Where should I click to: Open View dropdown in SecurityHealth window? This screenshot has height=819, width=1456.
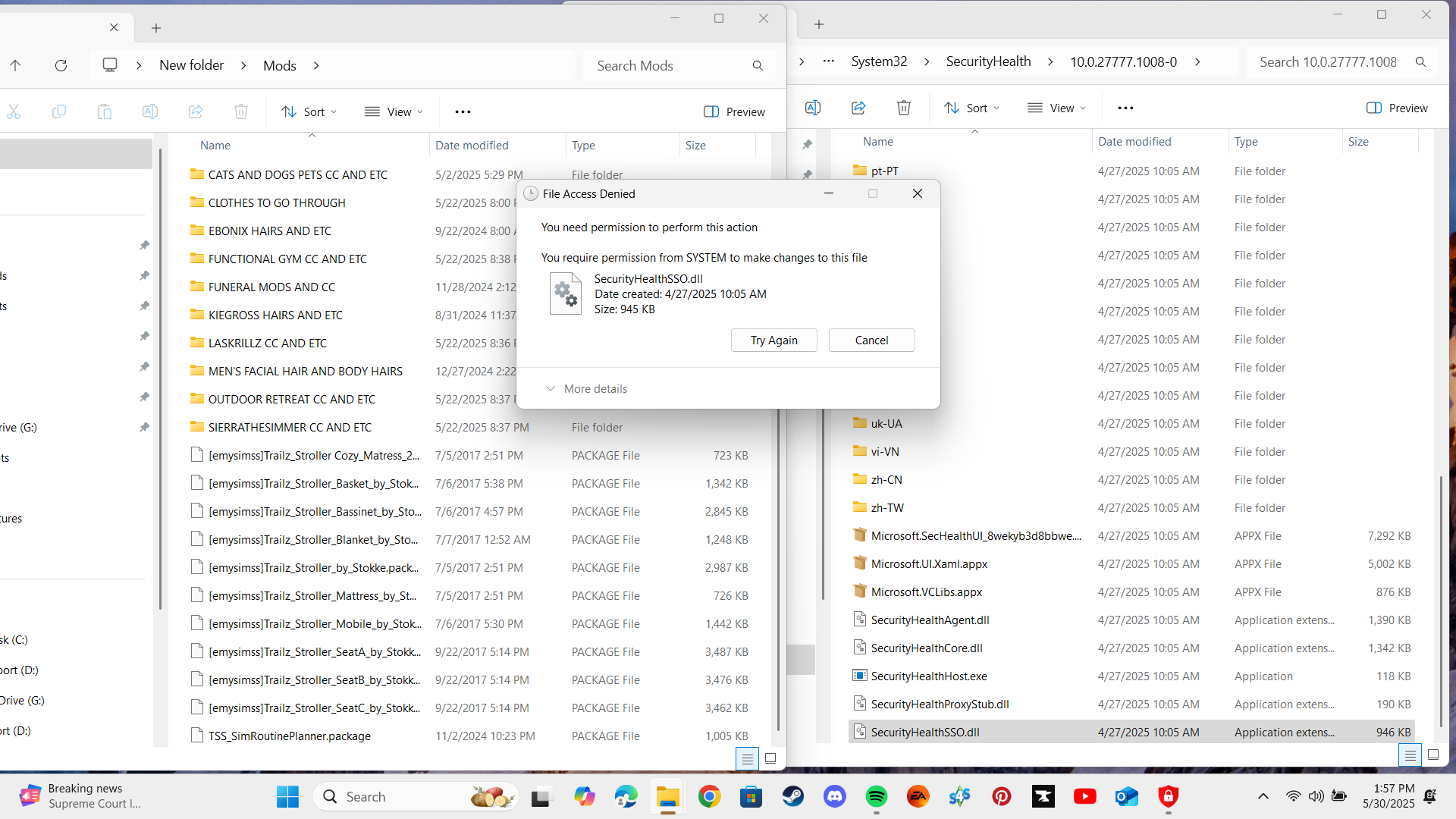(1056, 108)
